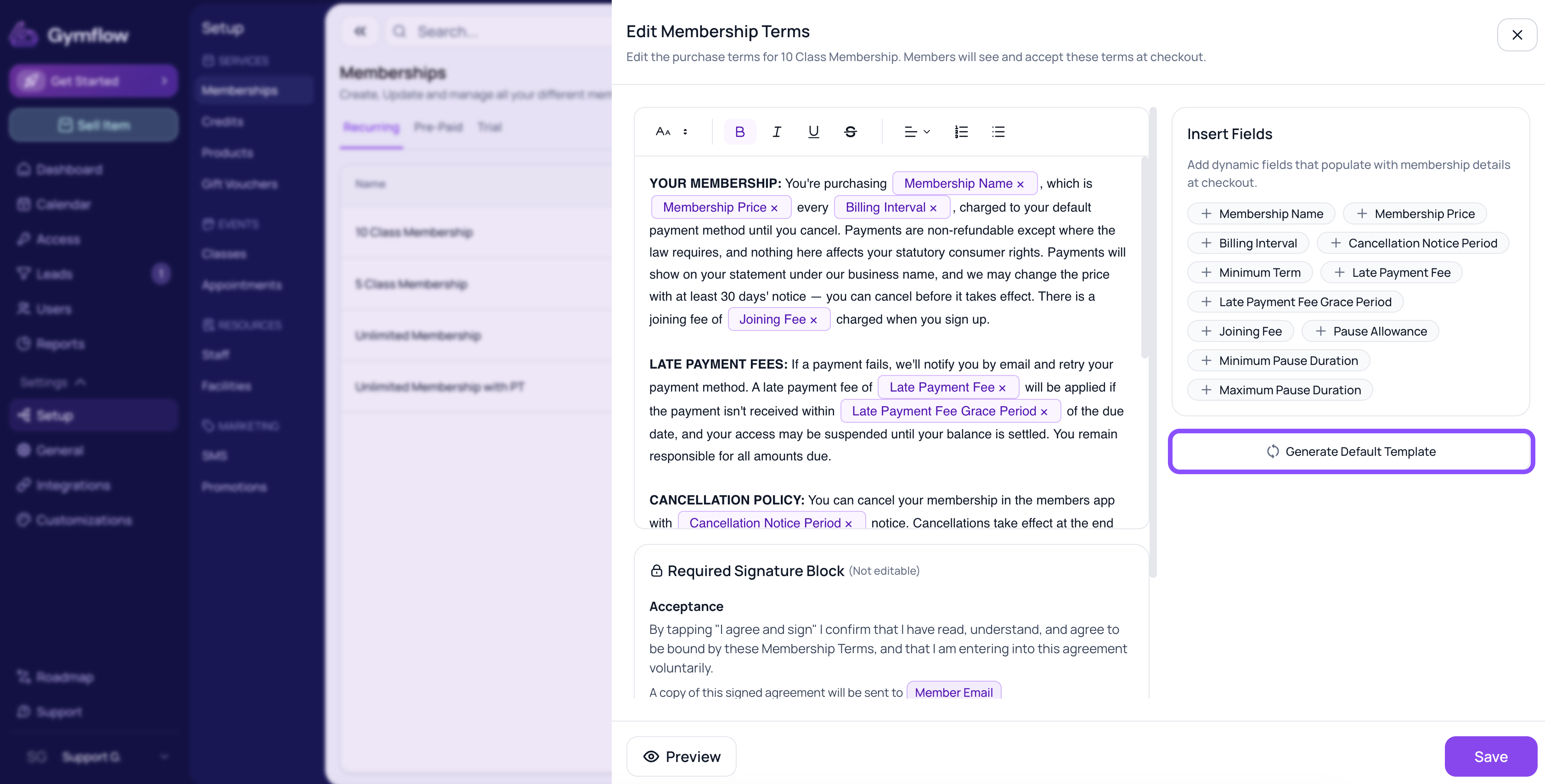Click the lock icon beside Required Signature Block

coord(657,571)
